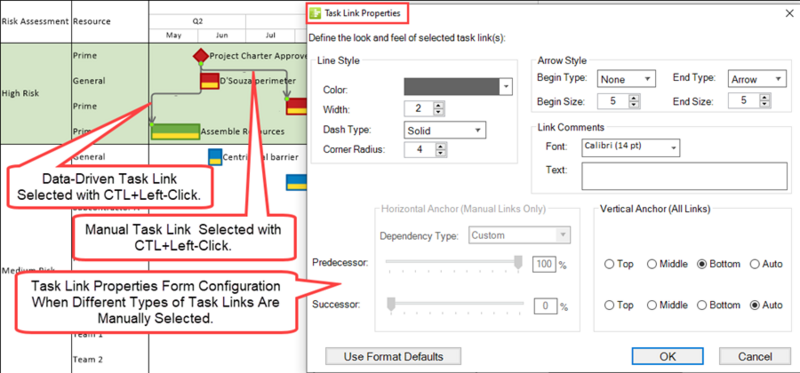Click the May month header

click(x=173, y=36)
